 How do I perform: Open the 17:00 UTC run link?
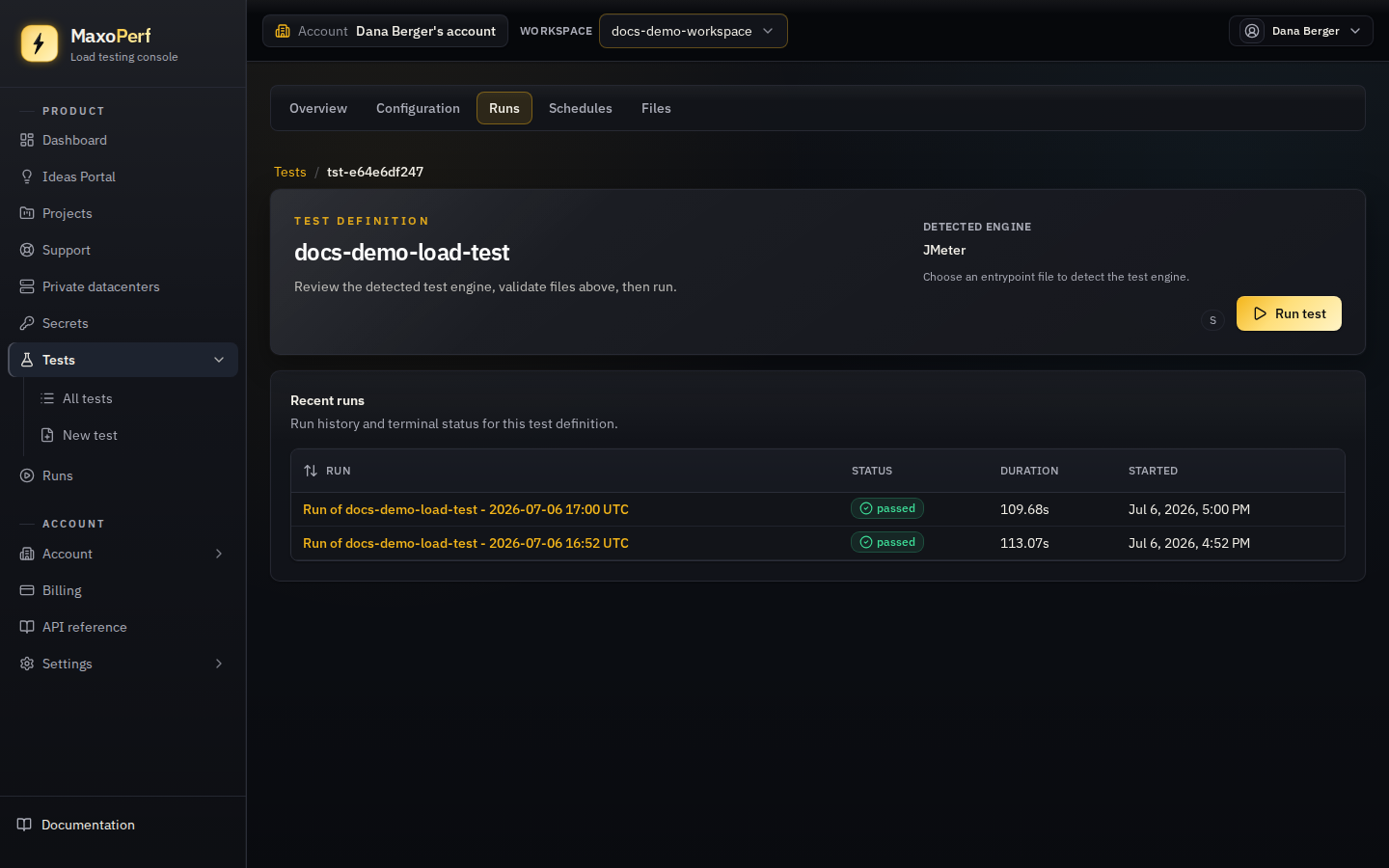pyautogui.click(x=466, y=509)
